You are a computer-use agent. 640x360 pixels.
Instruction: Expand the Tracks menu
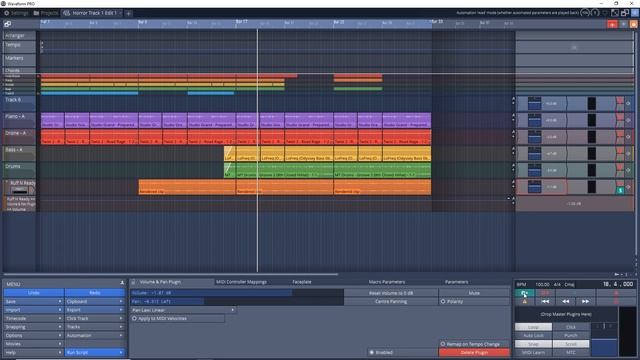point(95,327)
